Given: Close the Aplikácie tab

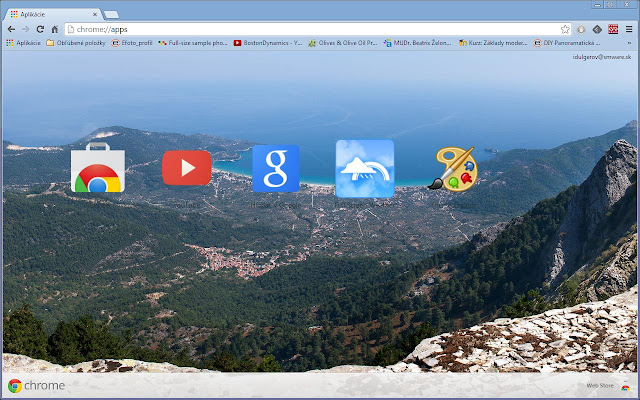Looking at the screenshot, I should (95, 14).
